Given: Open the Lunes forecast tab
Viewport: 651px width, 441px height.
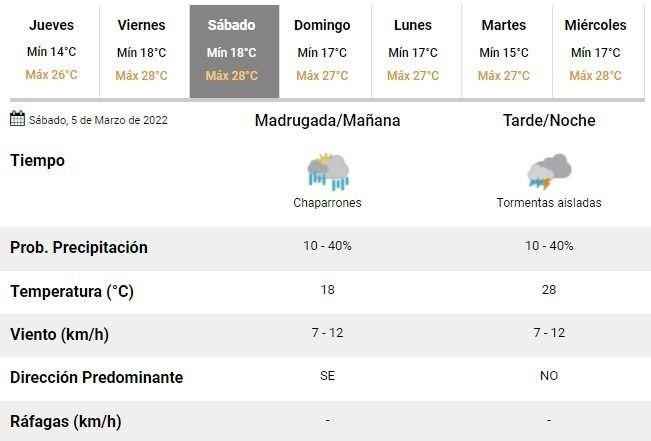Looking at the screenshot, I should (412, 50).
